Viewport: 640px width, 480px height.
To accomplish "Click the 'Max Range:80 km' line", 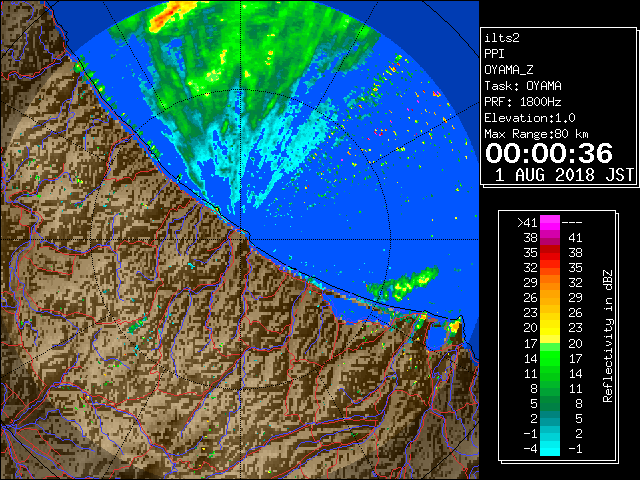I will coord(536,134).
